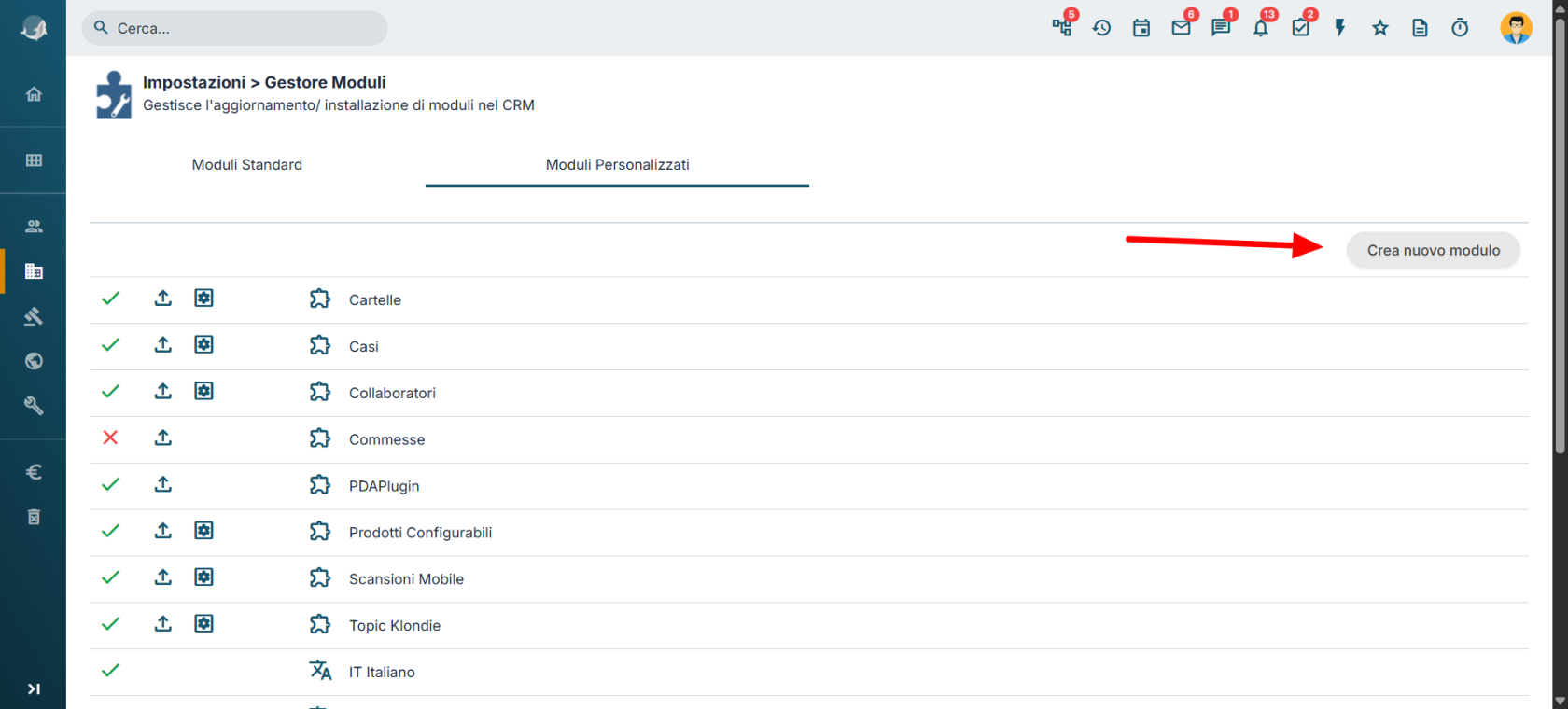Image resolution: width=1568 pixels, height=709 pixels.
Task: Open settings for the Cartelle module
Action: point(203,298)
